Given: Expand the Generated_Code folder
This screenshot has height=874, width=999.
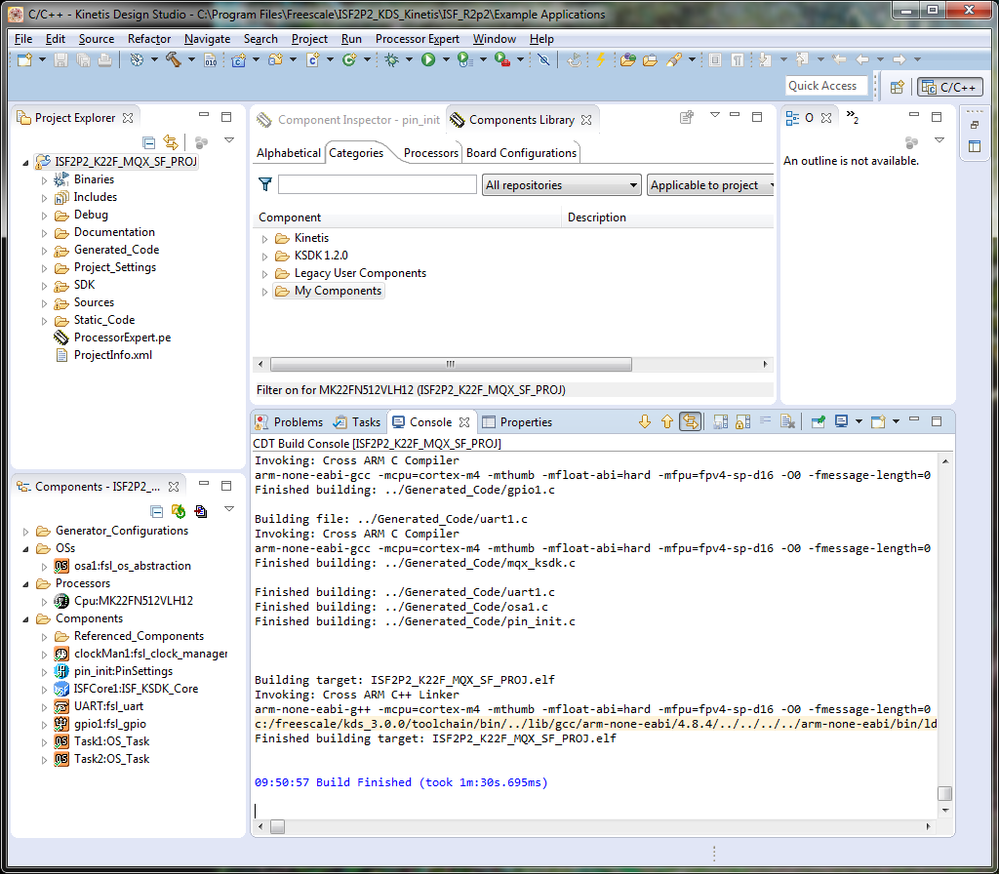Looking at the screenshot, I should coord(44,251).
